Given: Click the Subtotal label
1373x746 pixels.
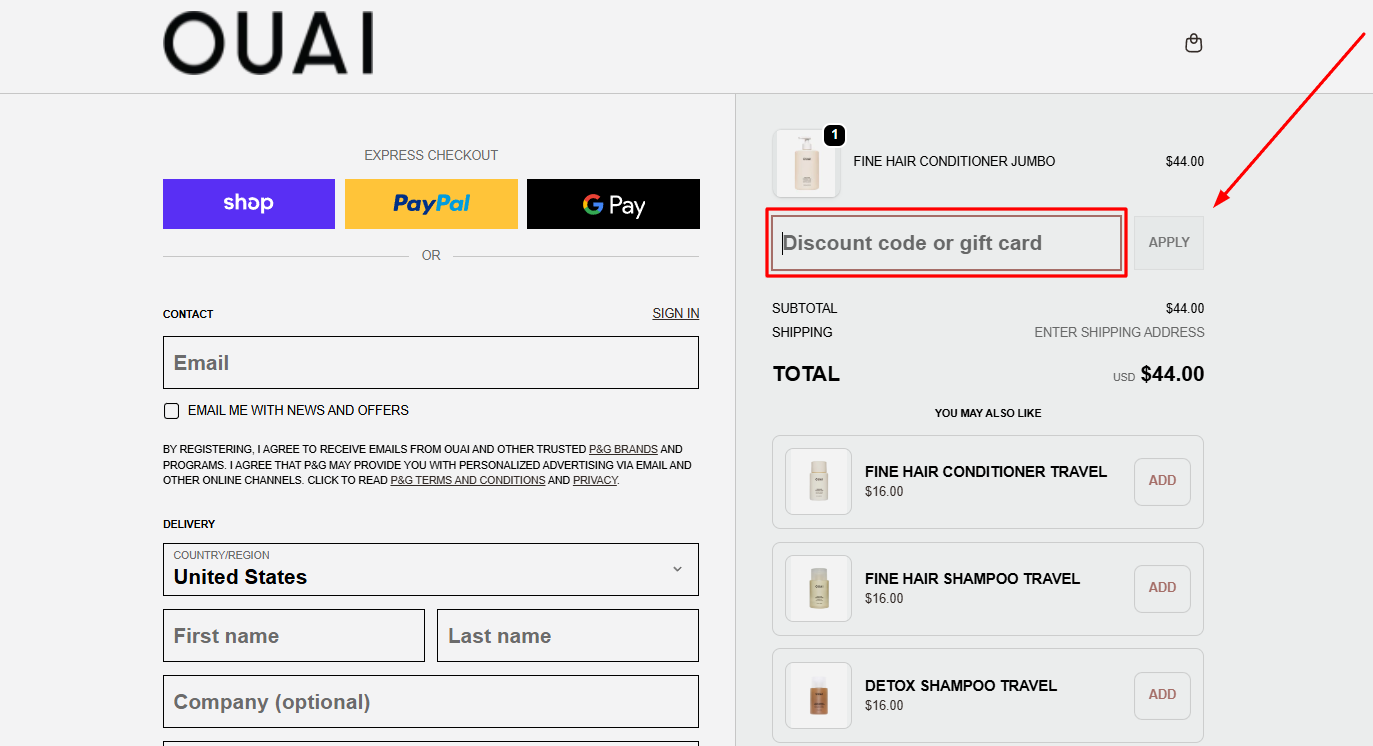Looking at the screenshot, I should point(805,308).
